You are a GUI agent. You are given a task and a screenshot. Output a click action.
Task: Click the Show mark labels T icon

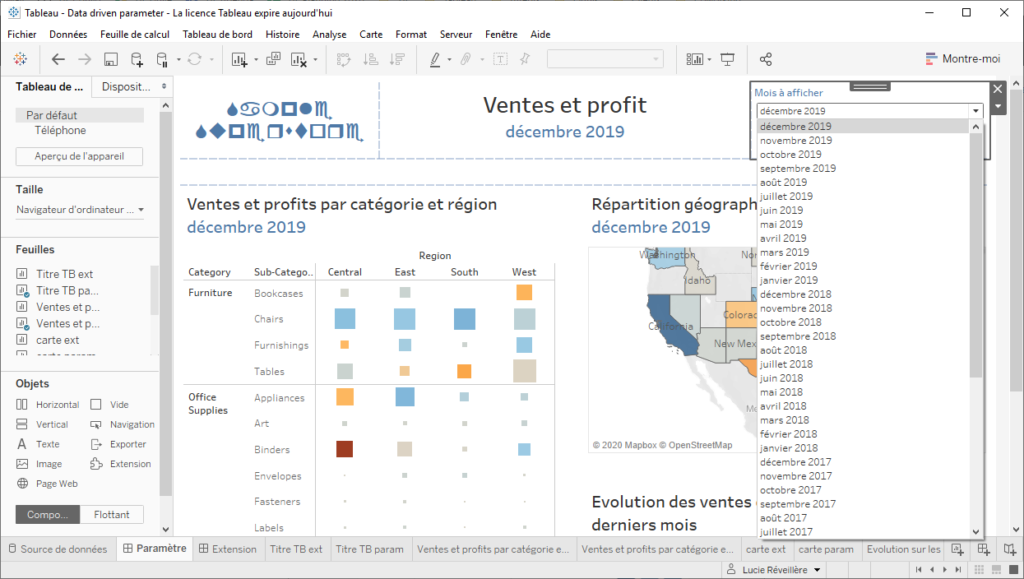pyautogui.click(x=500, y=59)
